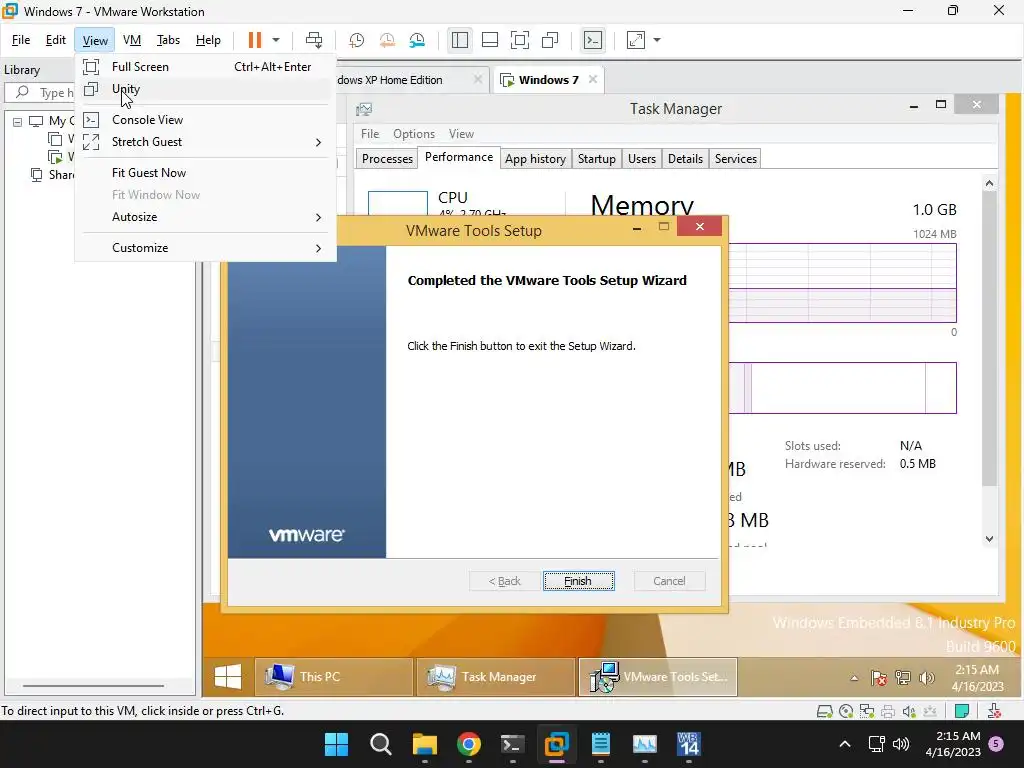Click Finish in VMware Tools Setup
The height and width of the screenshot is (768, 1024).
point(579,581)
